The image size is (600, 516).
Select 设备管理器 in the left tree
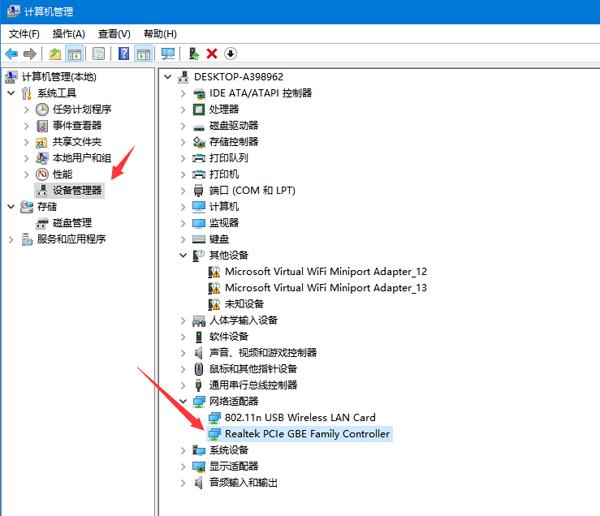pos(77,190)
